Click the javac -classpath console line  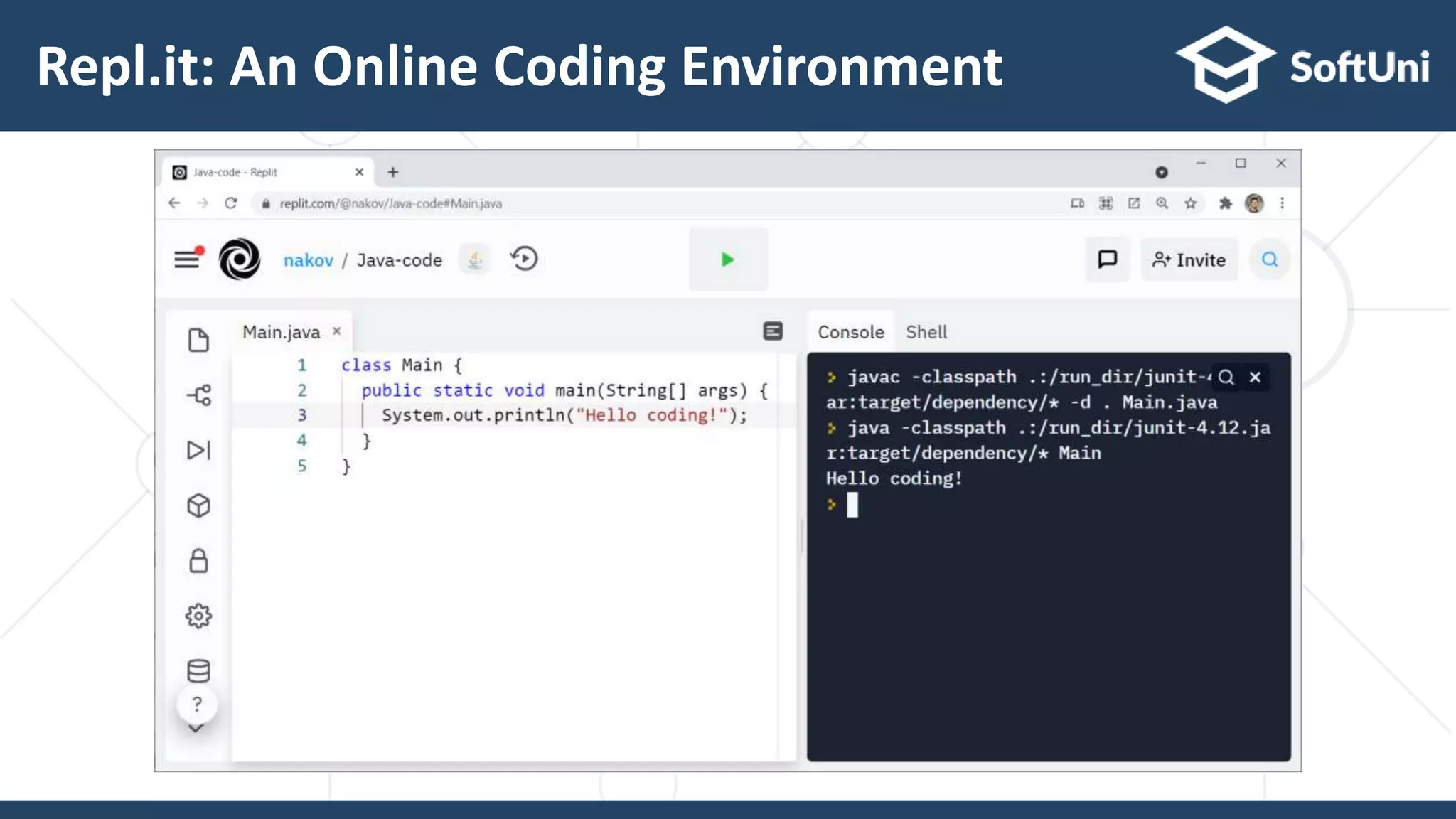(x=1021, y=390)
